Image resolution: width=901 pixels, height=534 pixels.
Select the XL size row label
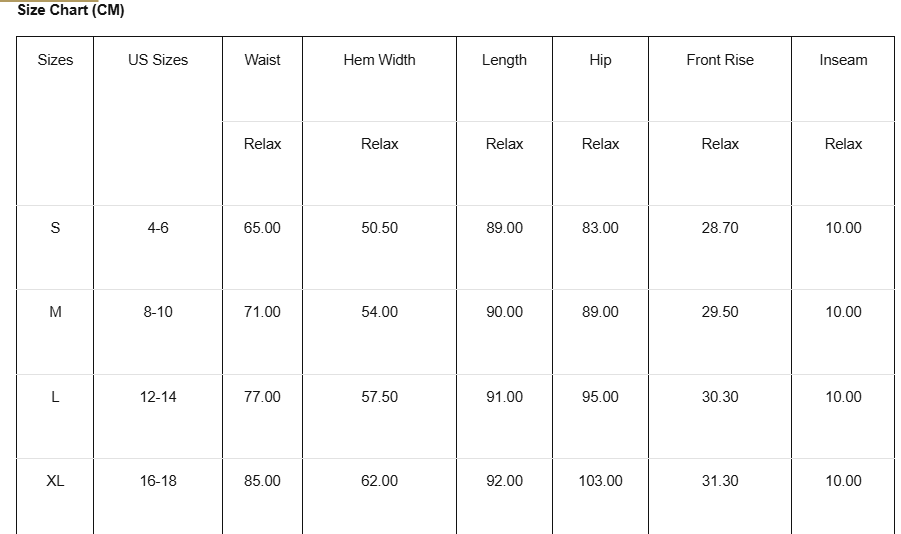pyautogui.click(x=55, y=481)
